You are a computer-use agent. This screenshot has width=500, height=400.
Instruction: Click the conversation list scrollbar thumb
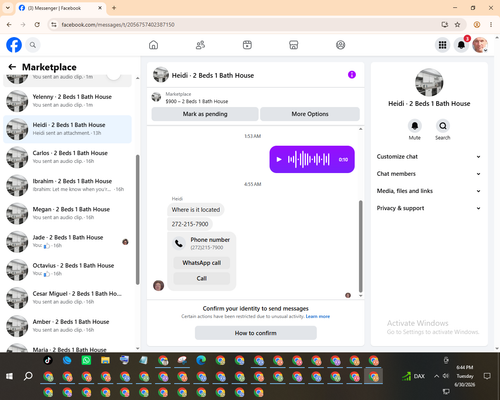137,220
